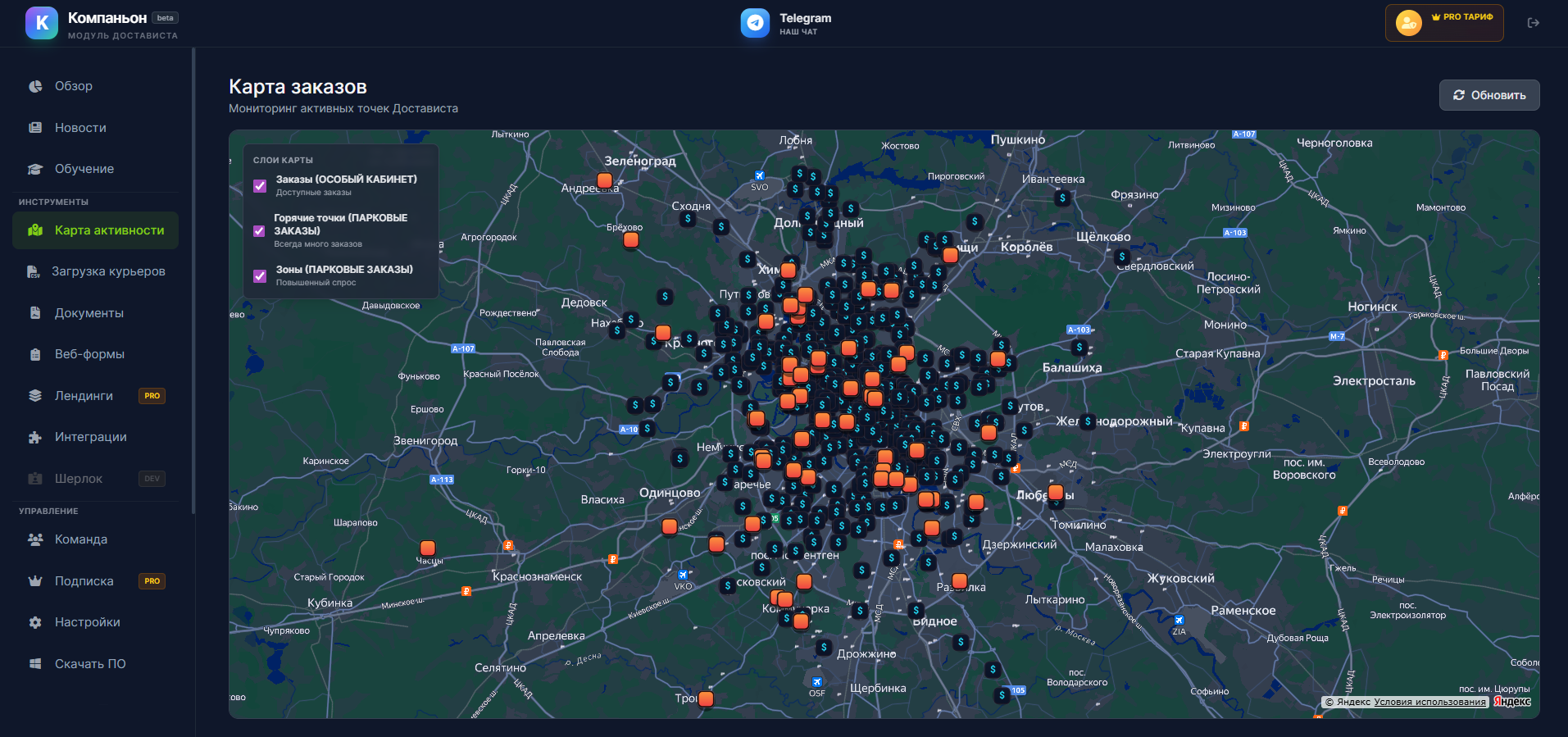Click the logout icon in header
Screen dimensions: 1568x737
pos(1533,23)
